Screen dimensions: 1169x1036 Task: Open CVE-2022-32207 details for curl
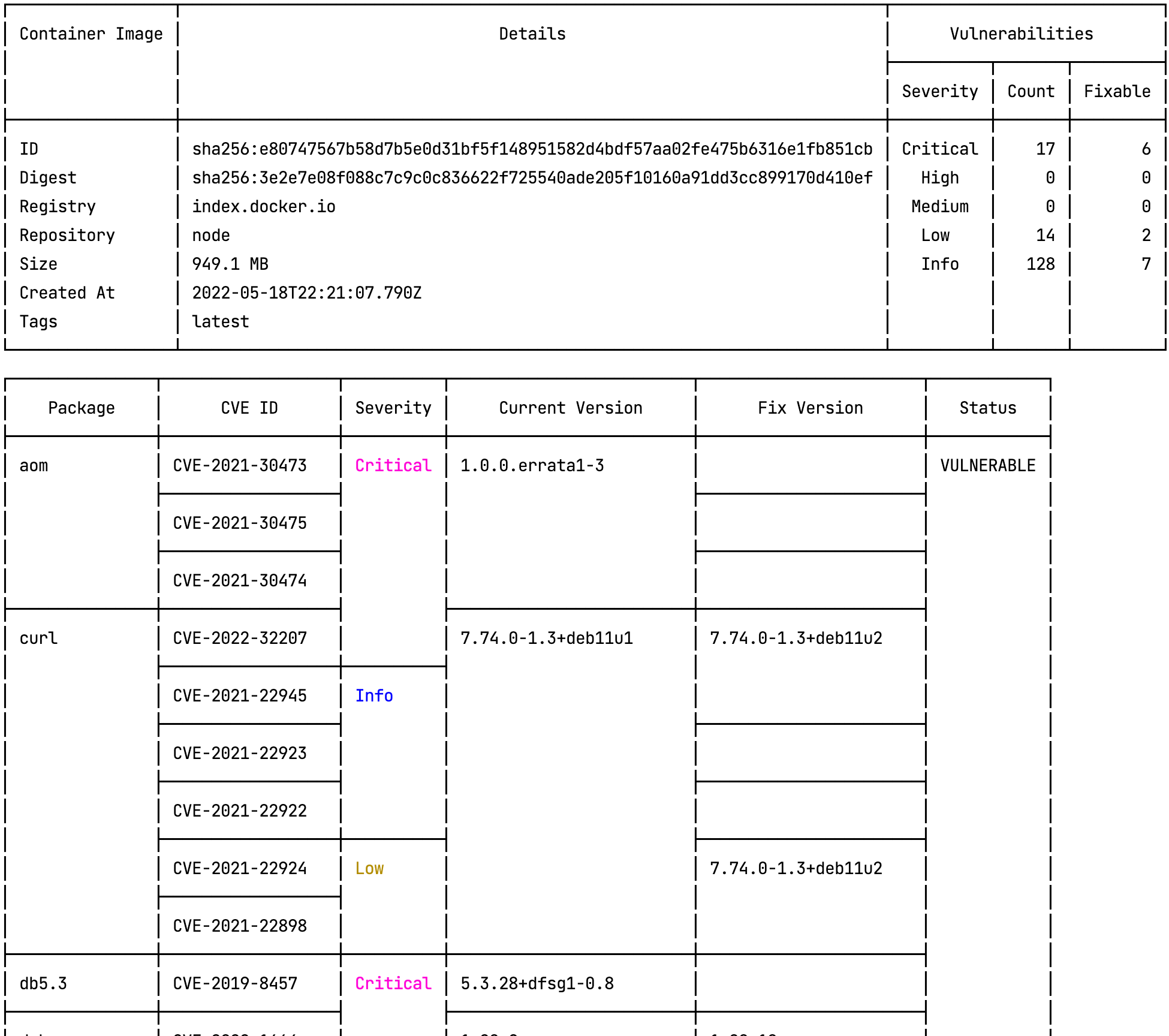click(239, 638)
